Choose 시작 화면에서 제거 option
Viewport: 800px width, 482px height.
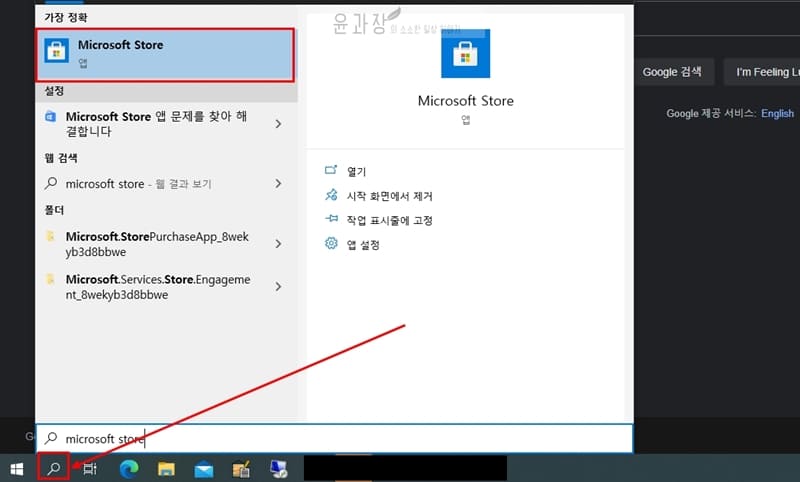pyautogui.click(x=389, y=196)
